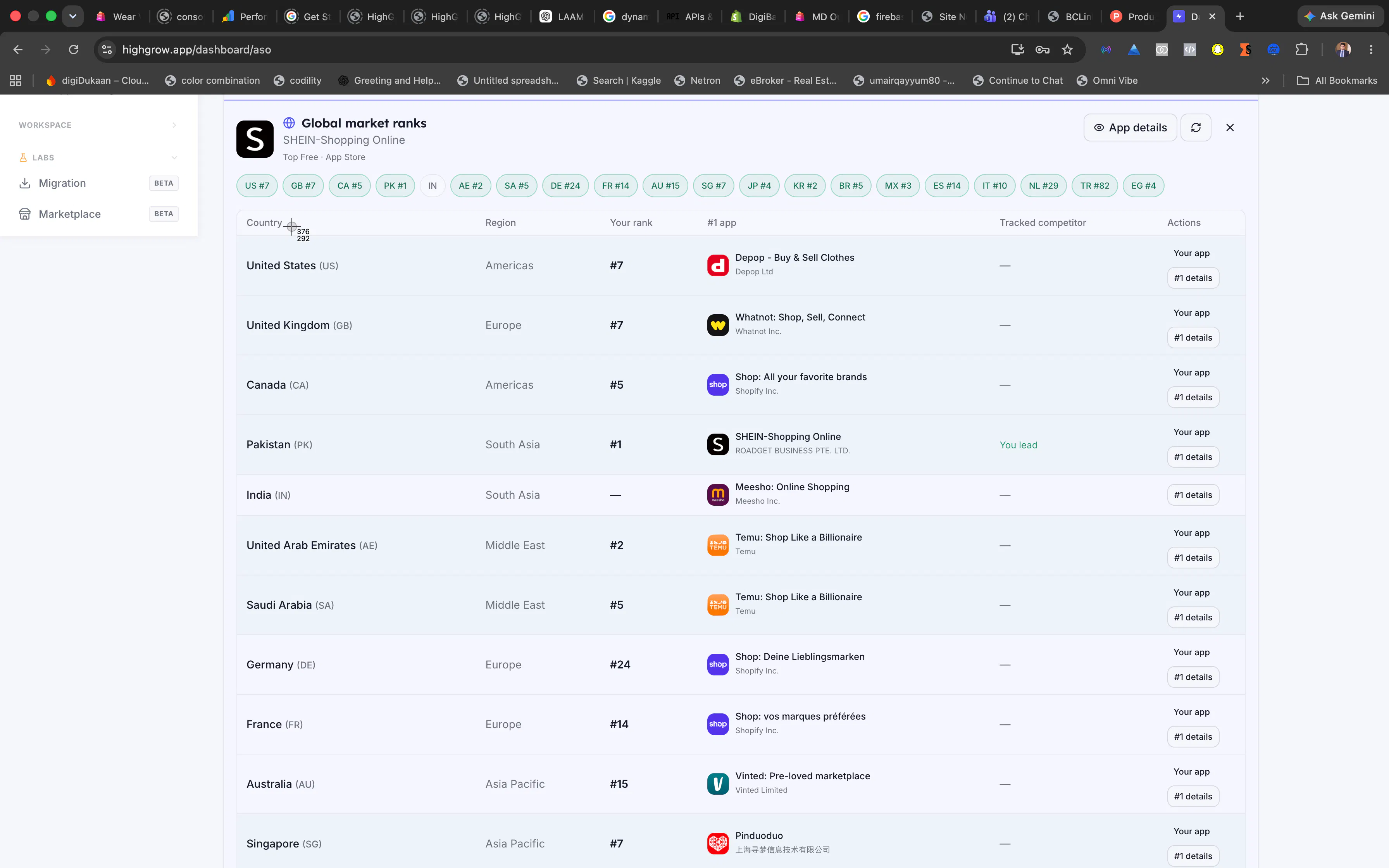Click the Pinduoduo app icon

[x=717, y=843]
